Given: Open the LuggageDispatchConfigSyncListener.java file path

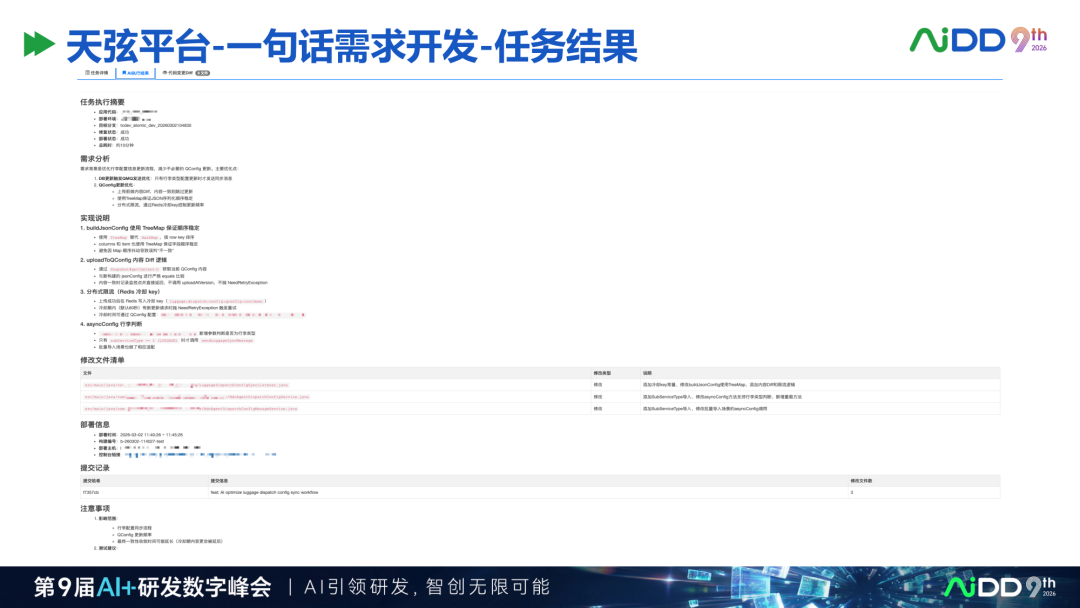Looking at the screenshot, I should (x=186, y=385).
